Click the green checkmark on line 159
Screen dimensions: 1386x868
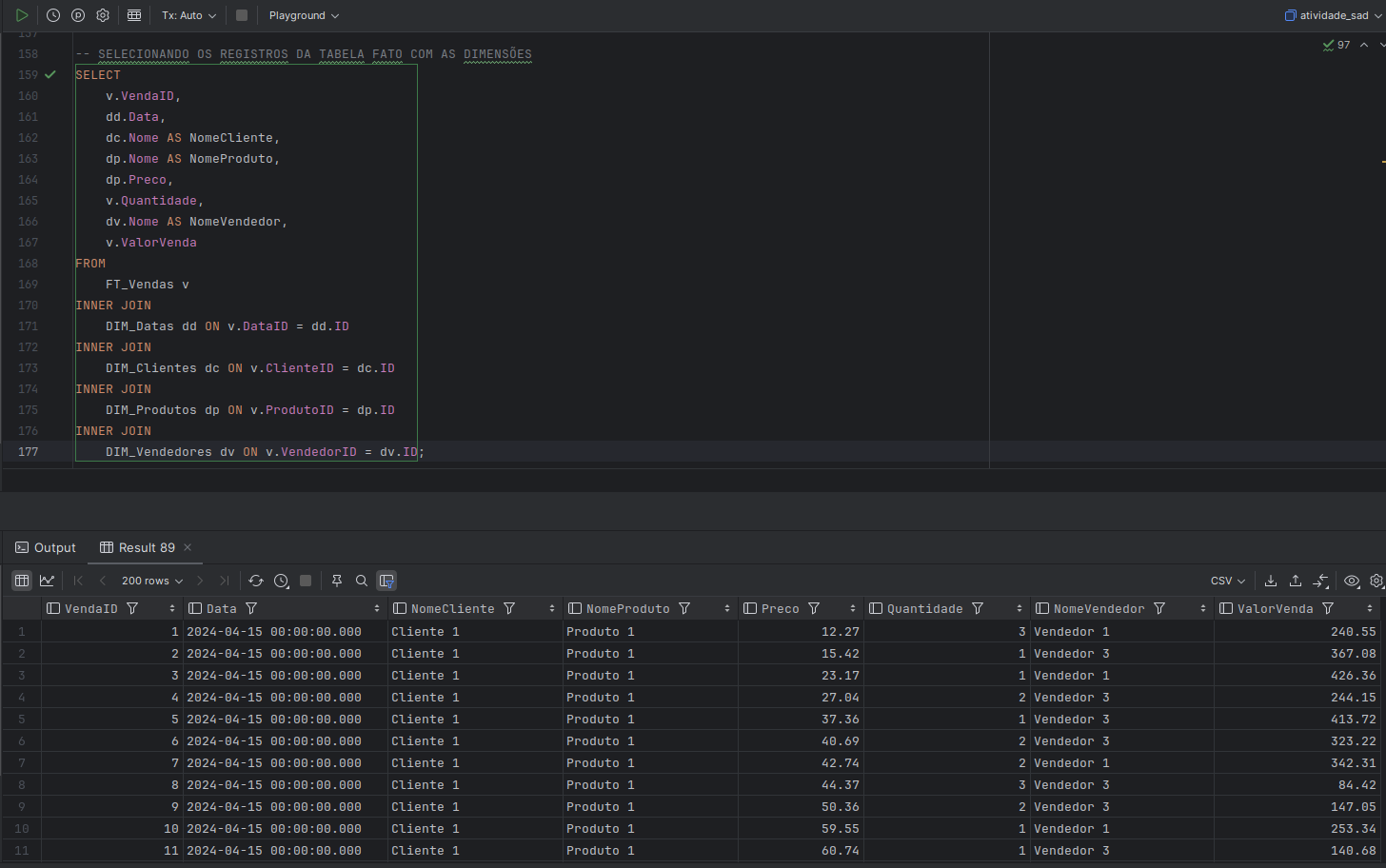[x=50, y=74]
